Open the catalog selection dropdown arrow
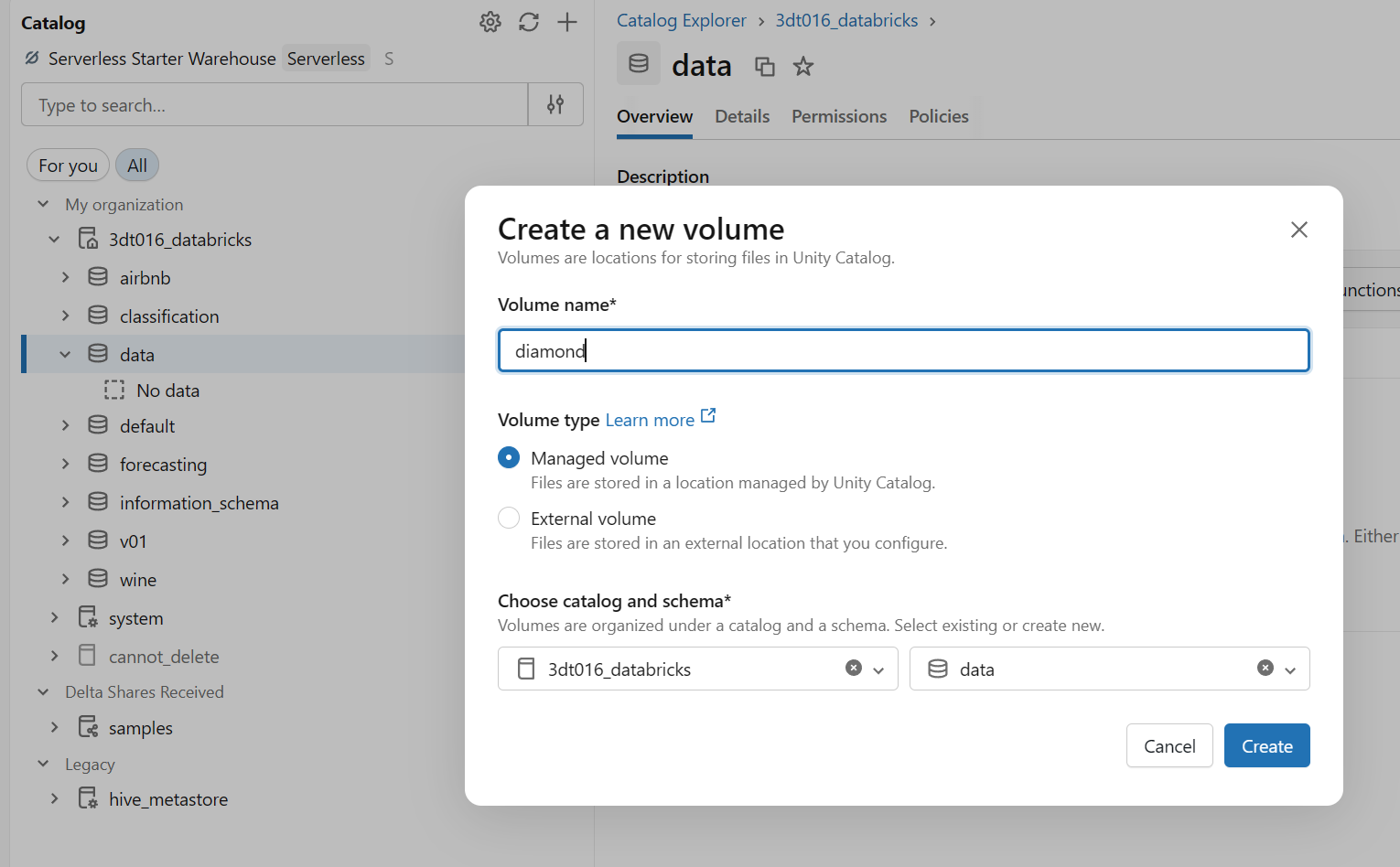Image resolution: width=1400 pixels, height=867 pixels. pyautogui.click(x=878, y=669)
